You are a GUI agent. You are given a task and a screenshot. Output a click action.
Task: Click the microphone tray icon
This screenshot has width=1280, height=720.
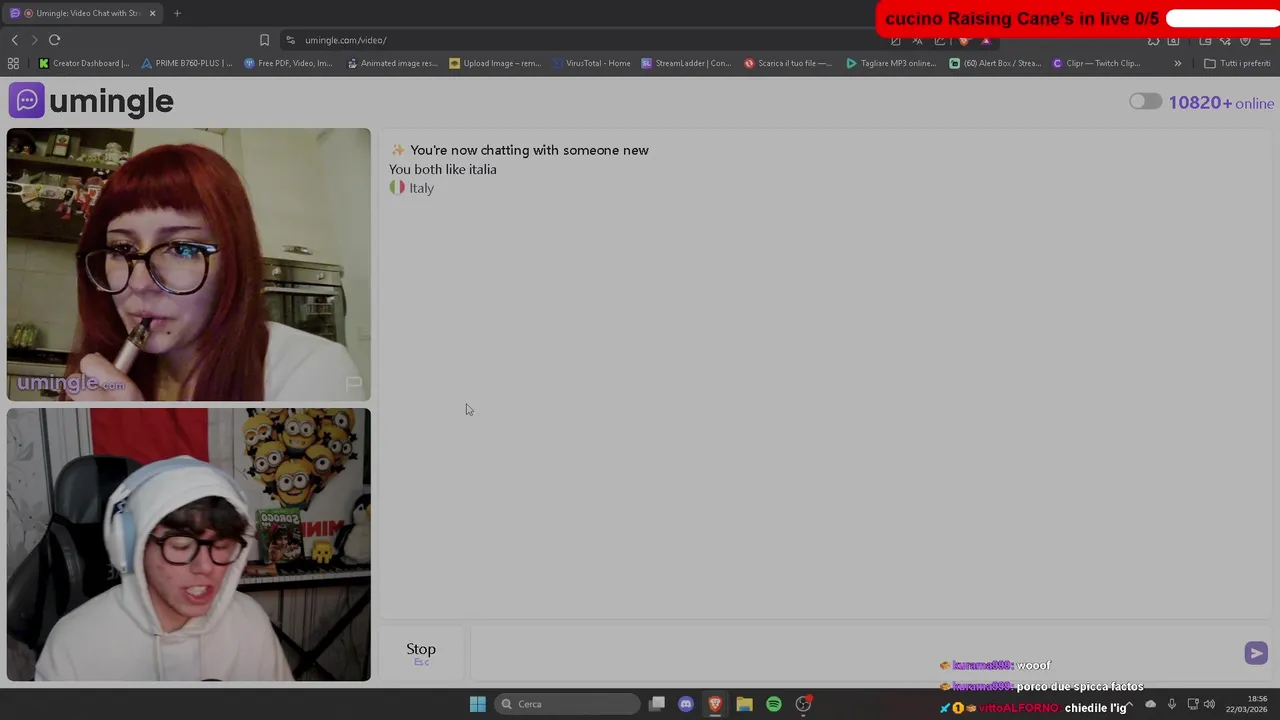click(x=1172, y=704)
